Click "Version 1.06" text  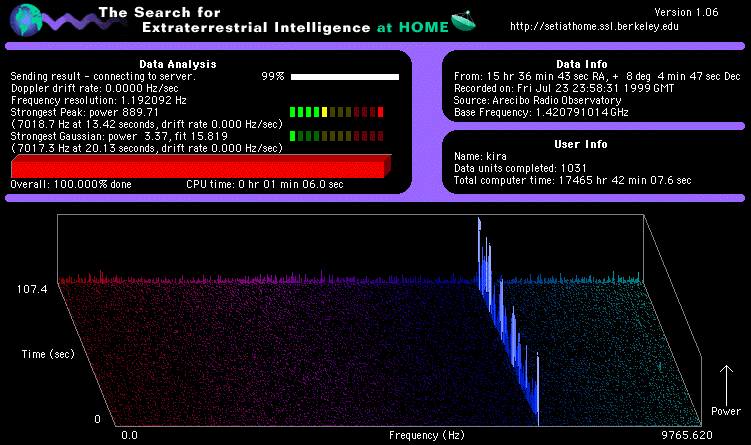[686, 12]
